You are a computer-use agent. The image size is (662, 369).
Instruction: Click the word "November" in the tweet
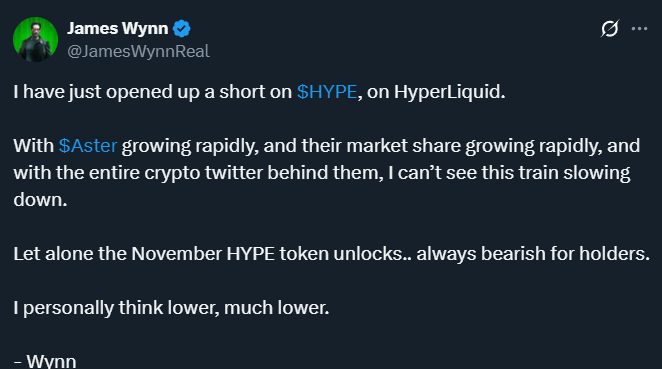tap(176, 254)
